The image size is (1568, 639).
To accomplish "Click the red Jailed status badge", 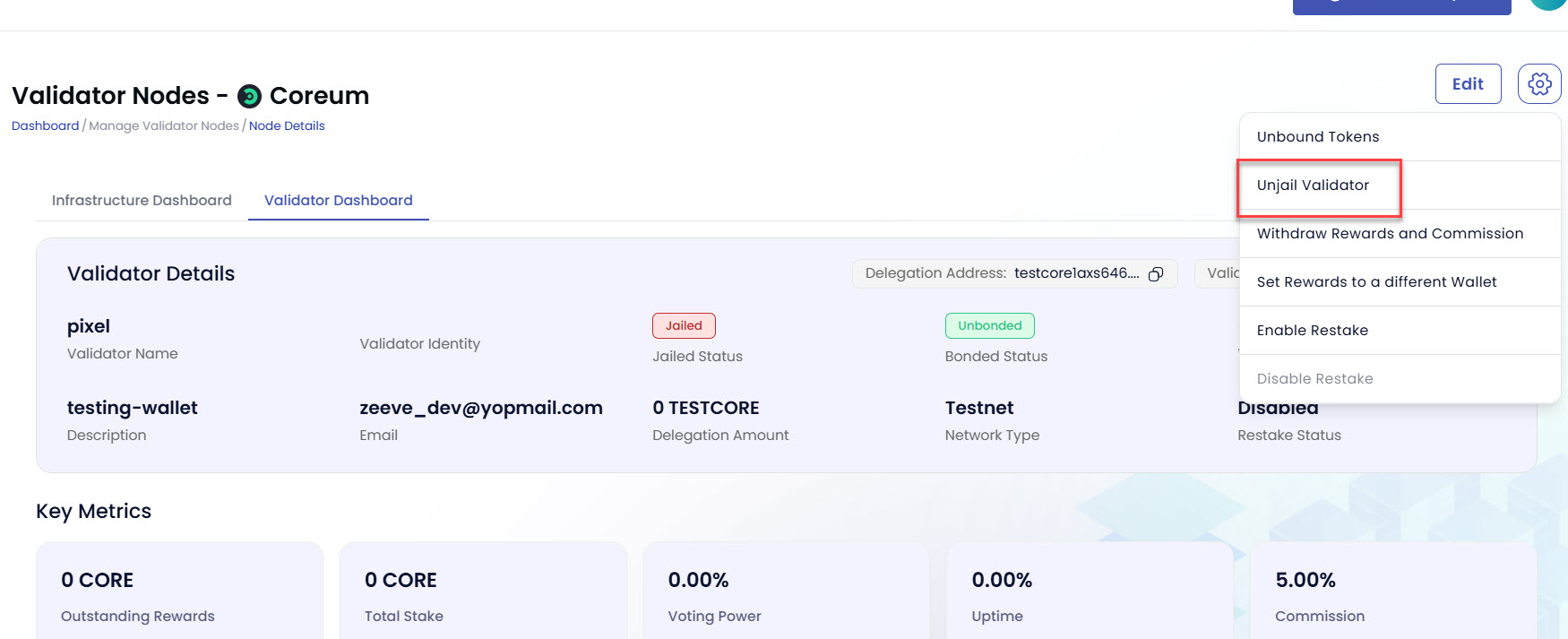I will pyautogui.click(x=684, y=326).
